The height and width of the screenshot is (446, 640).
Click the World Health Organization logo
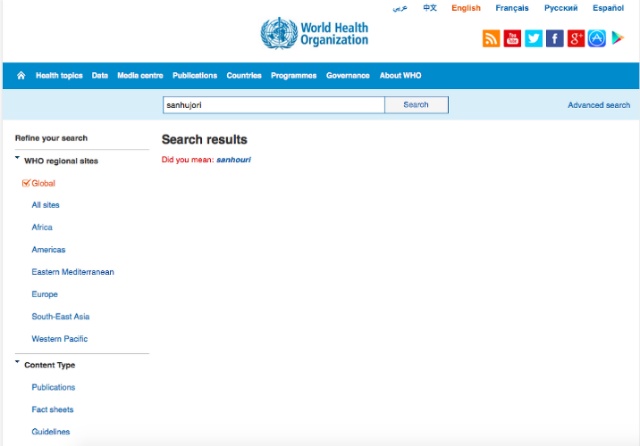[314, 34]
